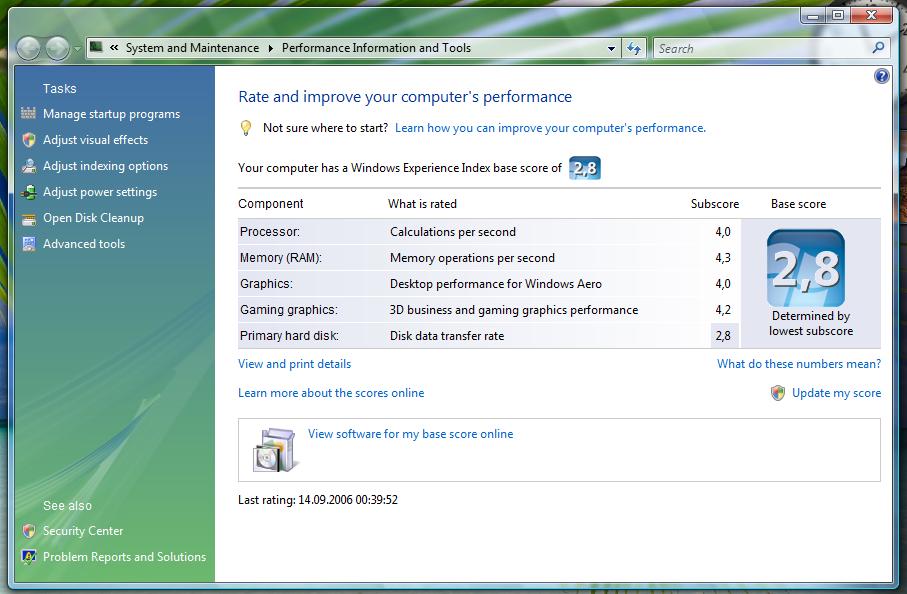Click the Graphics: row label
The height and width of the screenshot is (594, 907).
[266, 284]
